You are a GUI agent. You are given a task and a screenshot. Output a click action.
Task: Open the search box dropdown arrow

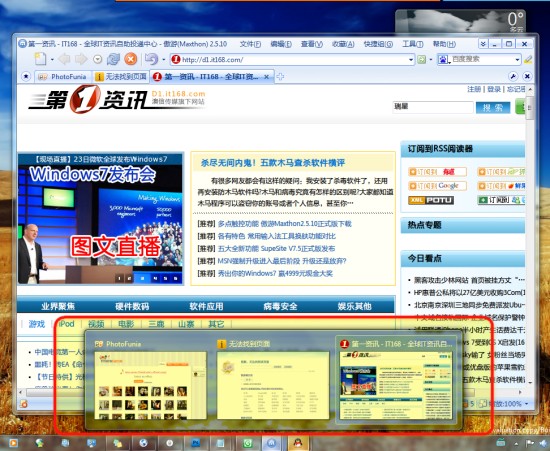coord(517,60)
